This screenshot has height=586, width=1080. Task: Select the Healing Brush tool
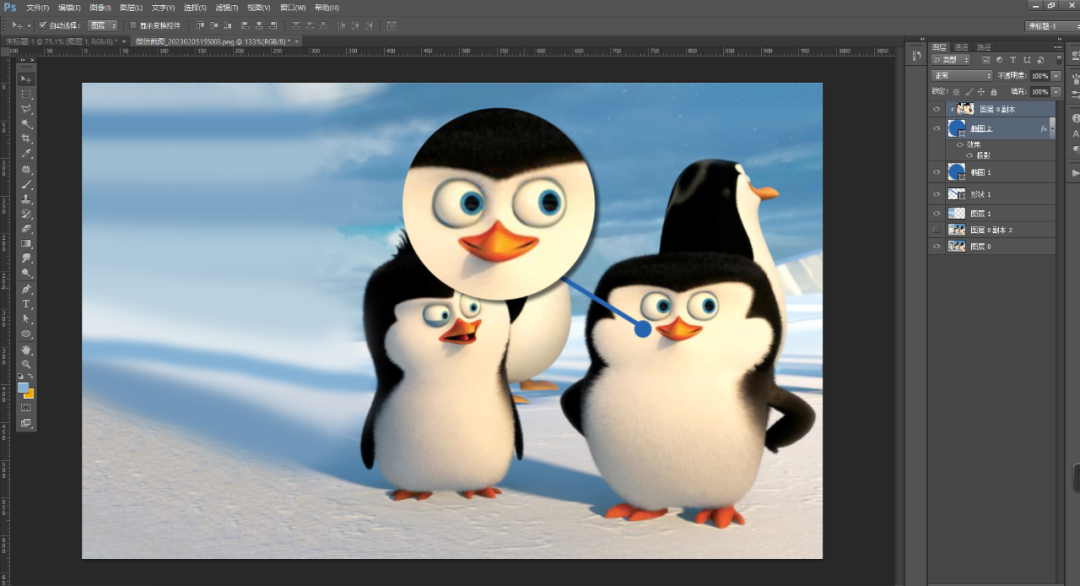tap(26, 169)
